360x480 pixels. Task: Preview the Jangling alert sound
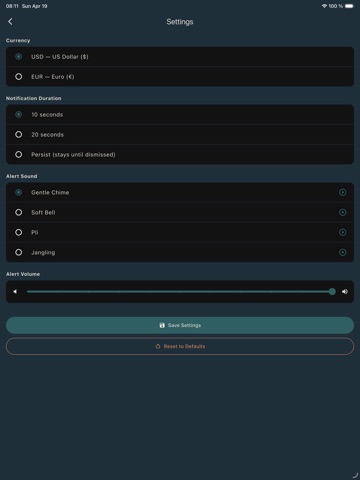tap(342, 252)
